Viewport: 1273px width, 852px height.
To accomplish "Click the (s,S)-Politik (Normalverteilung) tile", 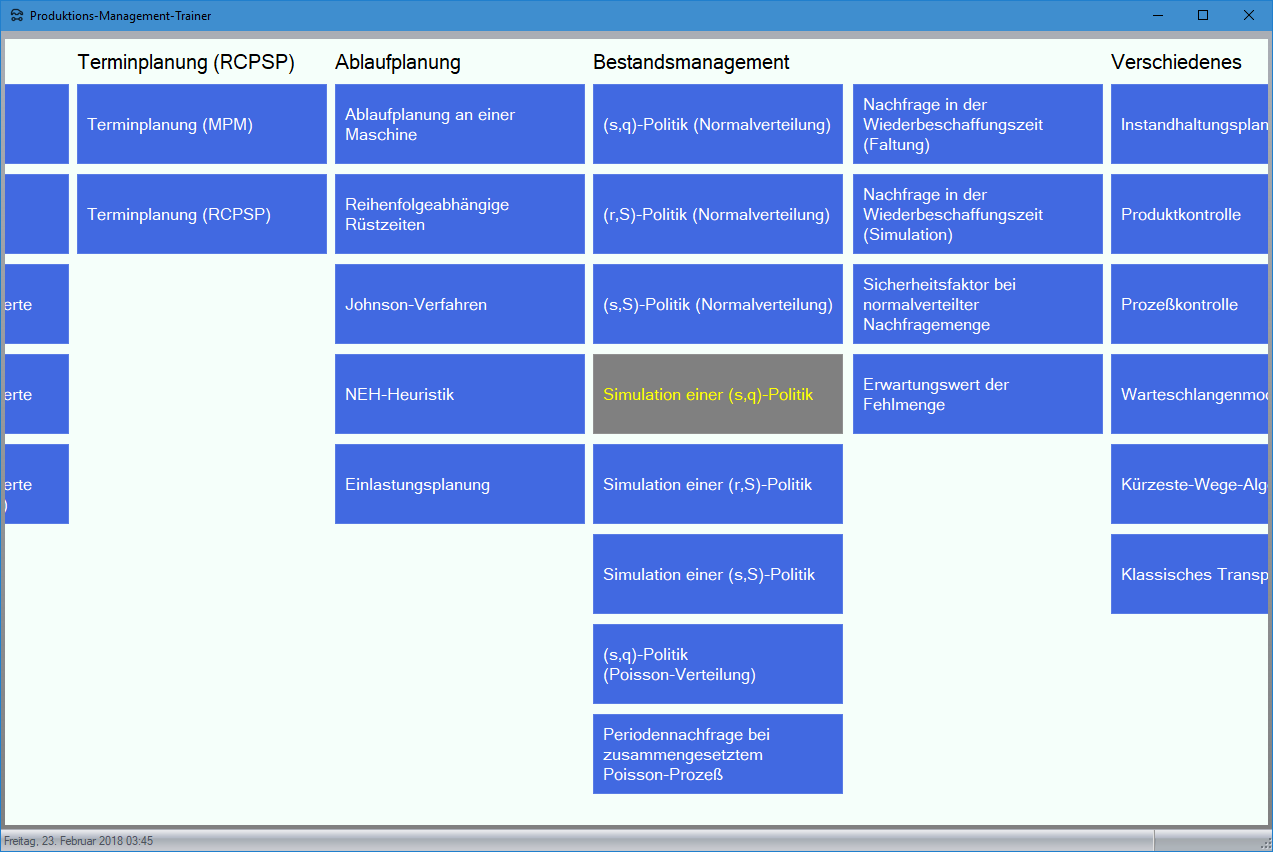I will [x=717, y=304].
